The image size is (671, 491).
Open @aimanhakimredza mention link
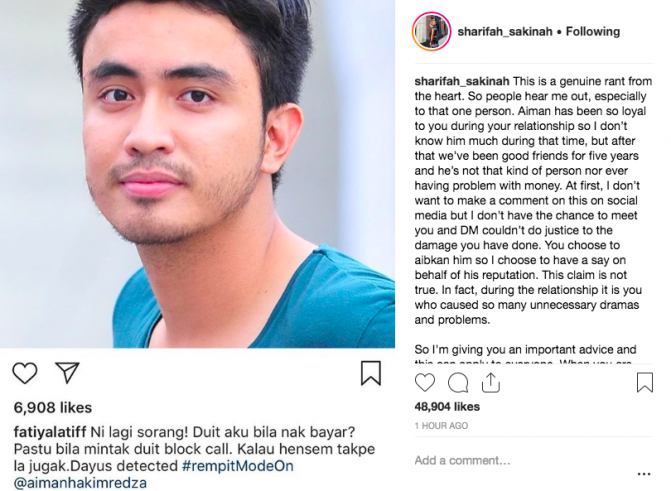tap(80, 483)
